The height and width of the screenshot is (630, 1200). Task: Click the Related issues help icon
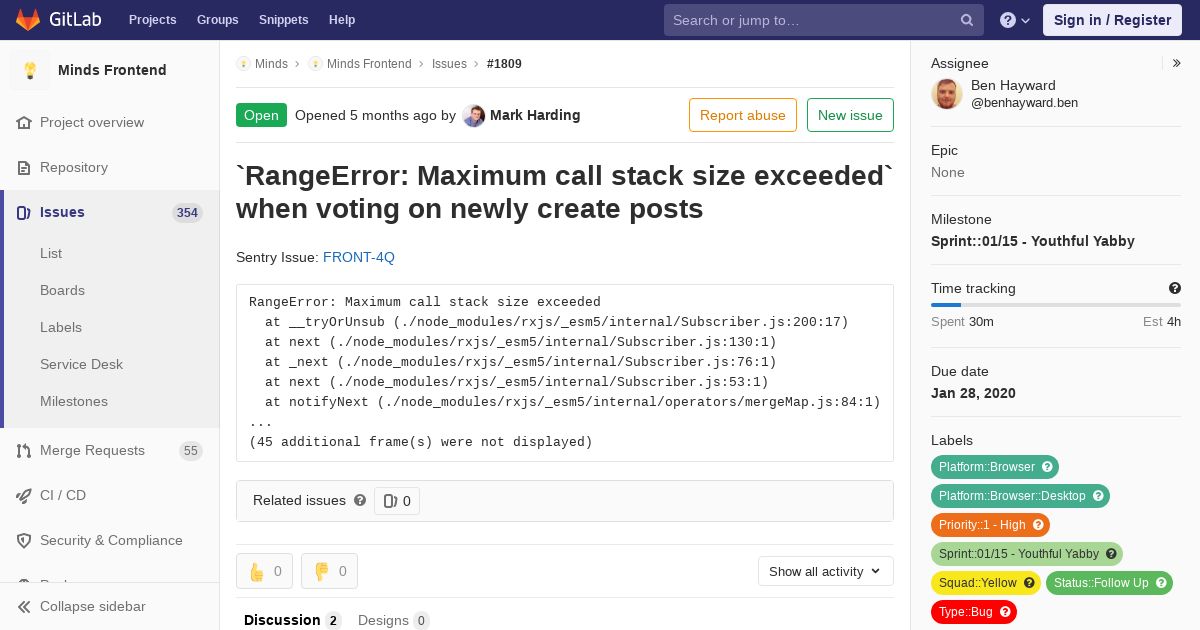point(360,500)
